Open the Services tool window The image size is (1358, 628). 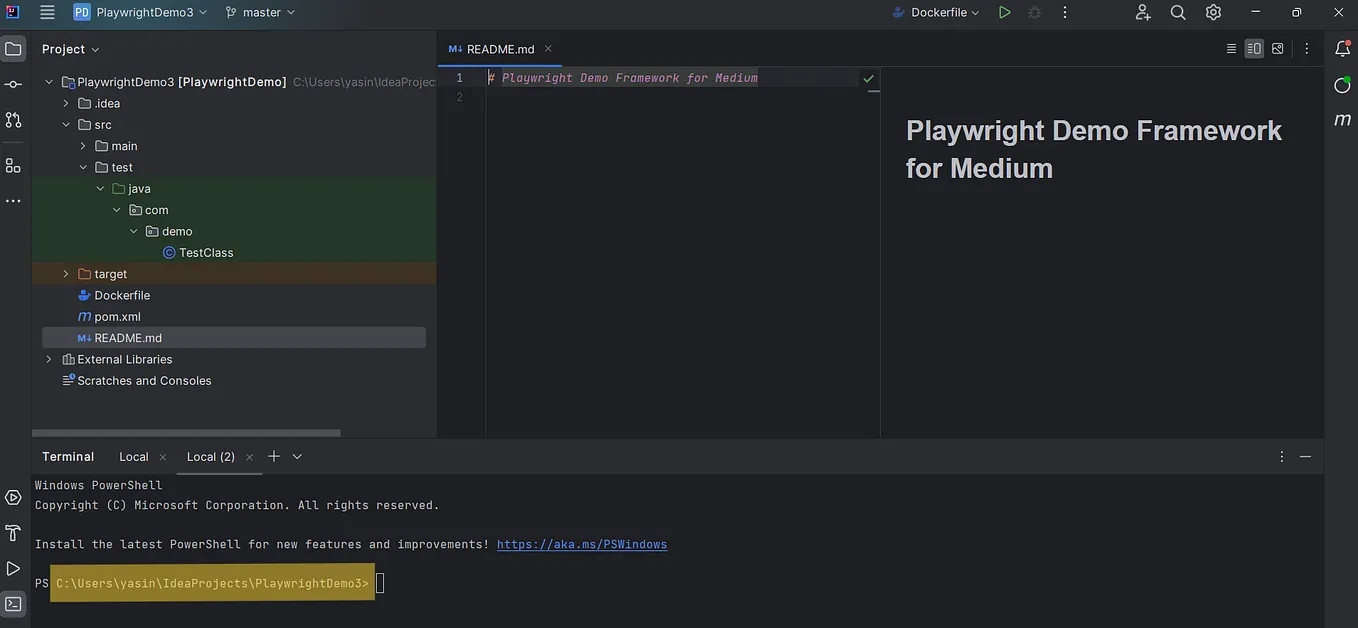pyautogui.click(x=13, y=497)
